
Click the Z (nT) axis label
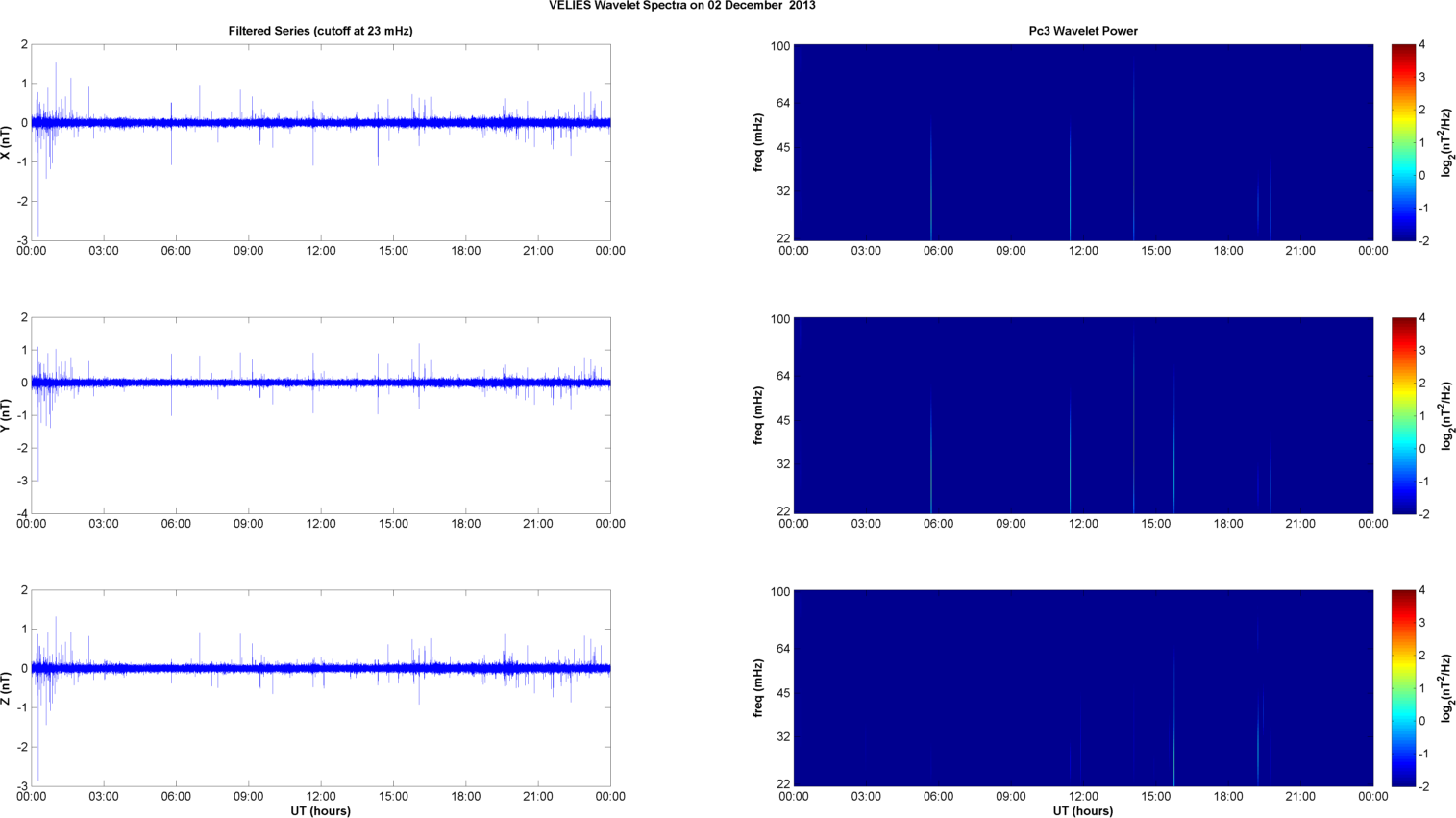pos(7,688)
